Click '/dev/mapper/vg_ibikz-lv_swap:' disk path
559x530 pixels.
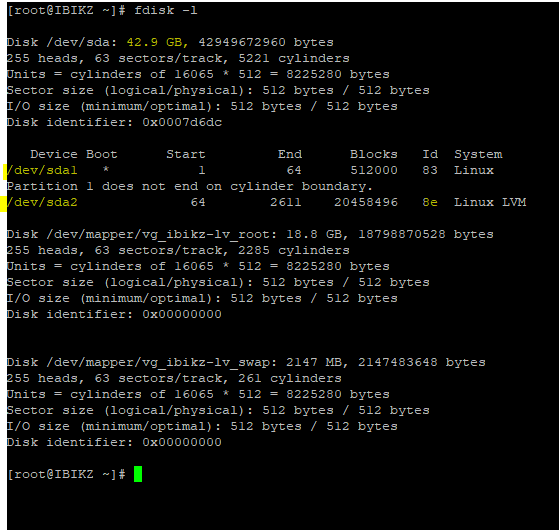(161, 362)
